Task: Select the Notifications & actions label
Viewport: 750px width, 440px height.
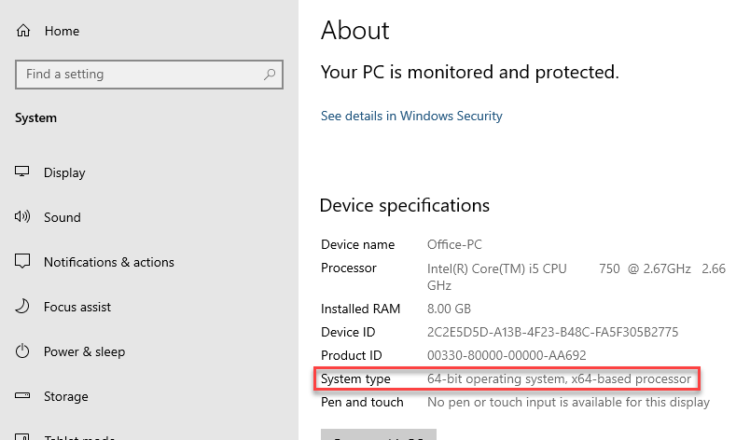Action: coord(109,262)
